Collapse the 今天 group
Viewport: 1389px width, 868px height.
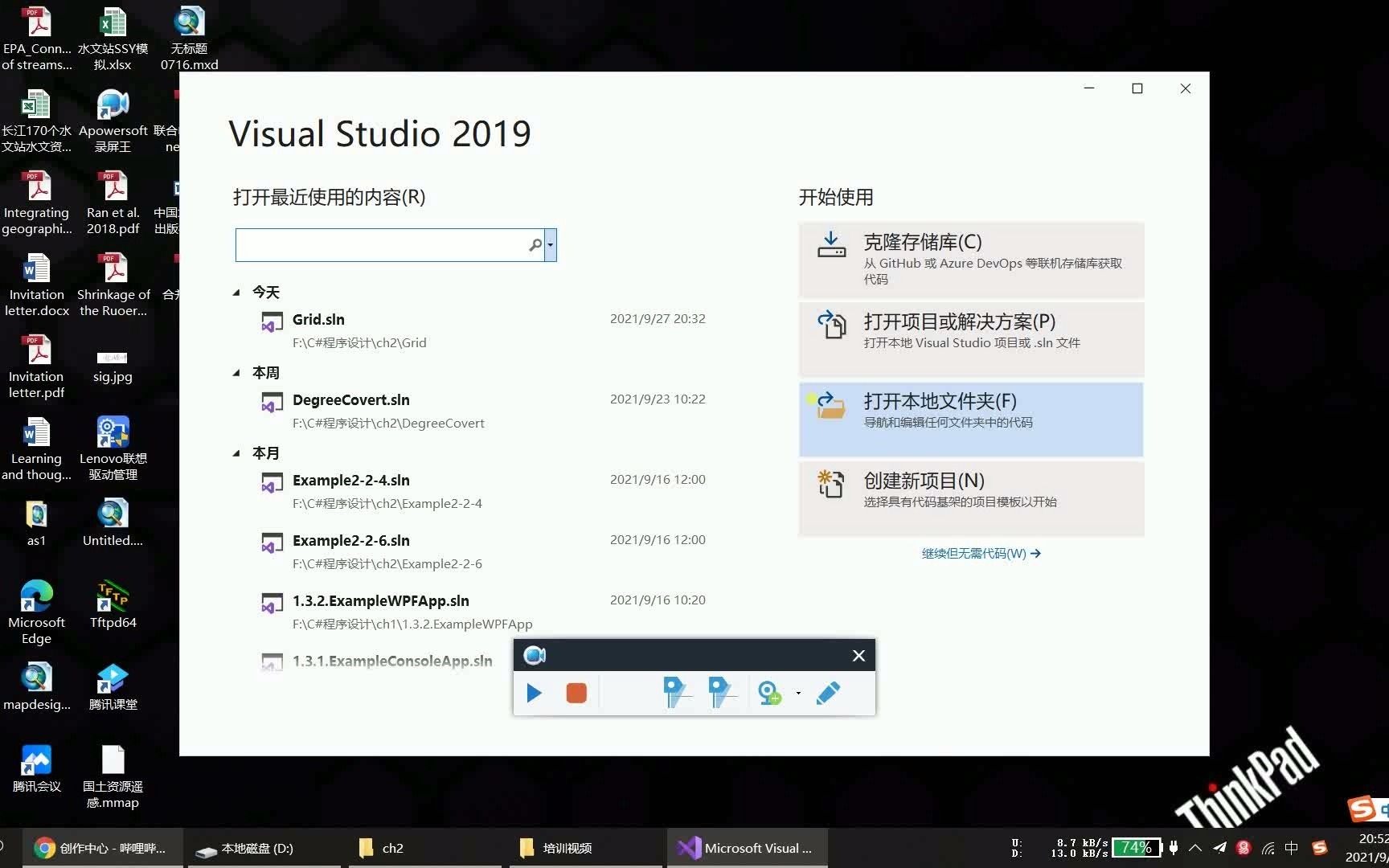tap(236, 293)
